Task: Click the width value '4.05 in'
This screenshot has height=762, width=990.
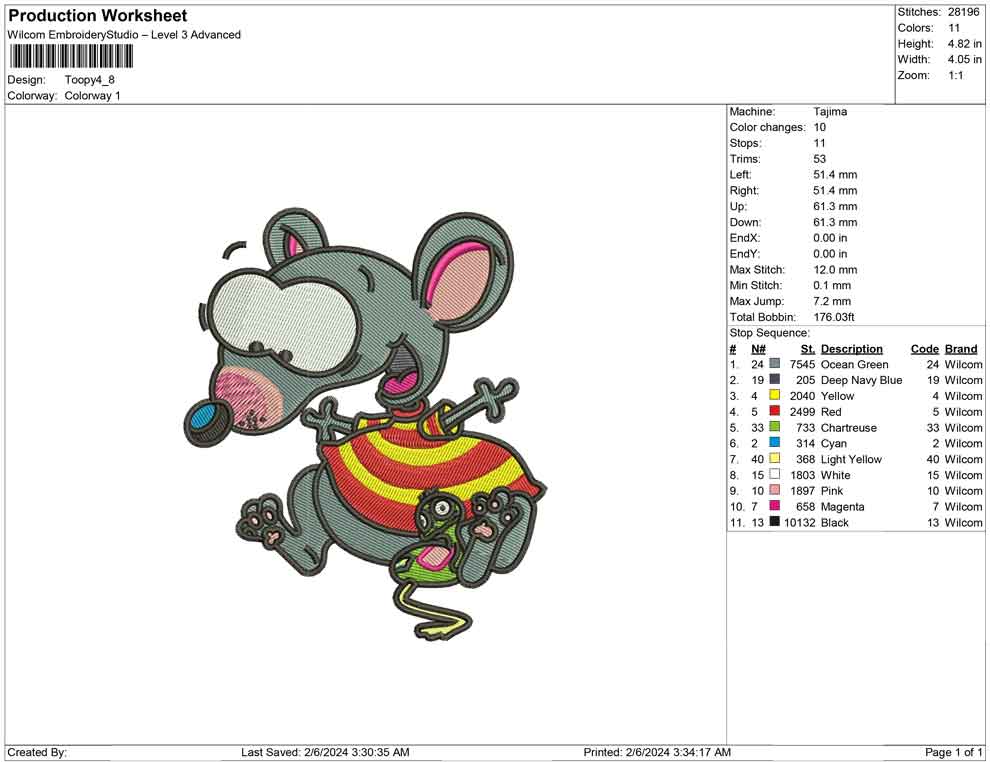Action: 964,59
